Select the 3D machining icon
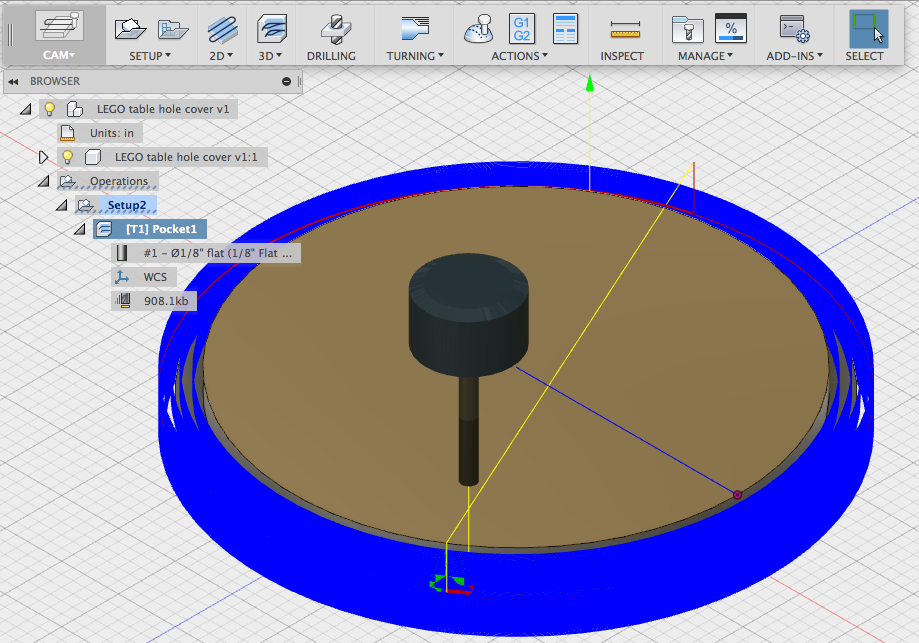919x643 pixels. (x=272, y=30)
